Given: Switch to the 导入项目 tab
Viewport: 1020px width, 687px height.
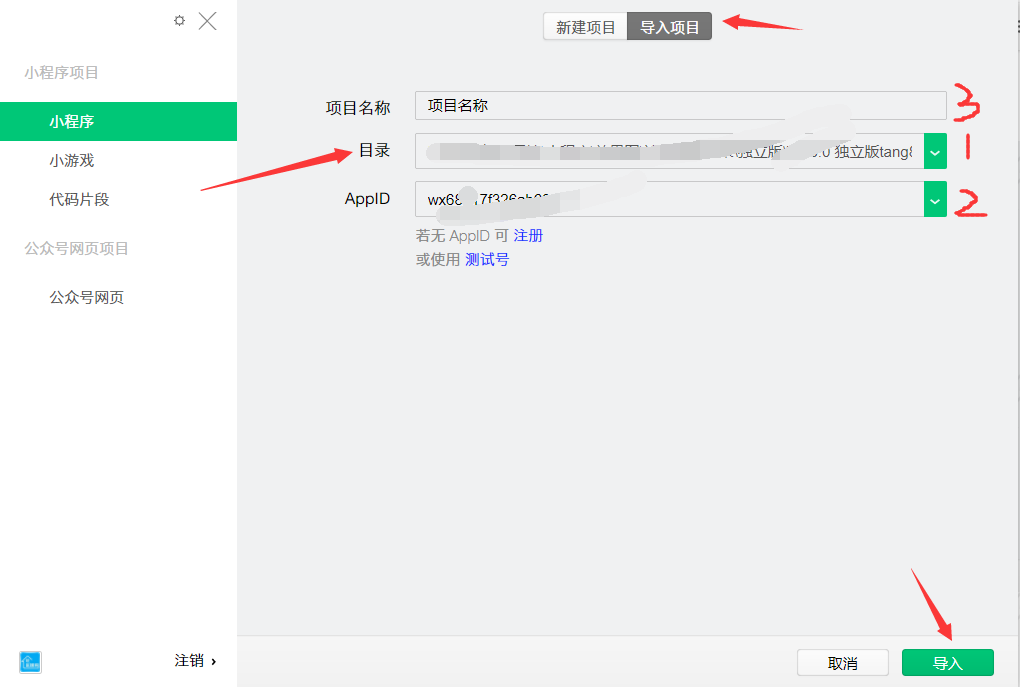Looking at the screenshot, I should [x=669, y=27].
